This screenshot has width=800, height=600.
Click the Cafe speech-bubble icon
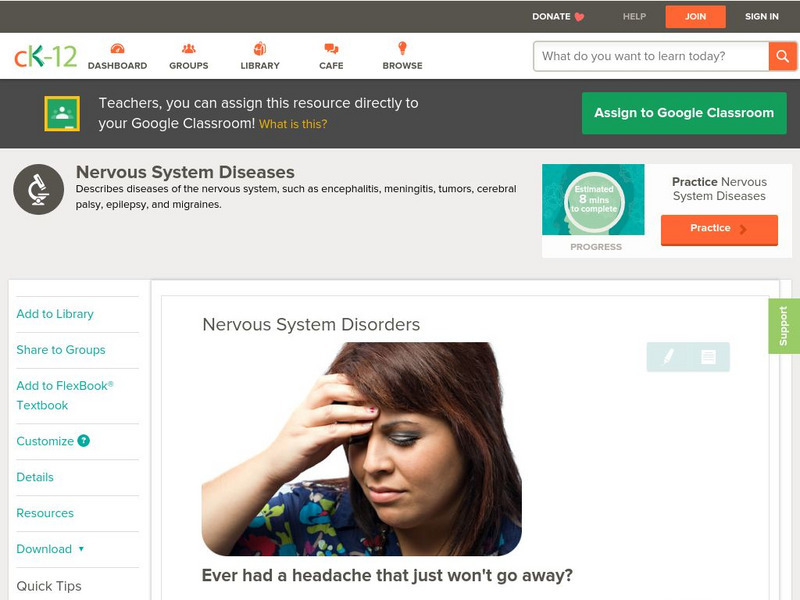tap(330, 47)
